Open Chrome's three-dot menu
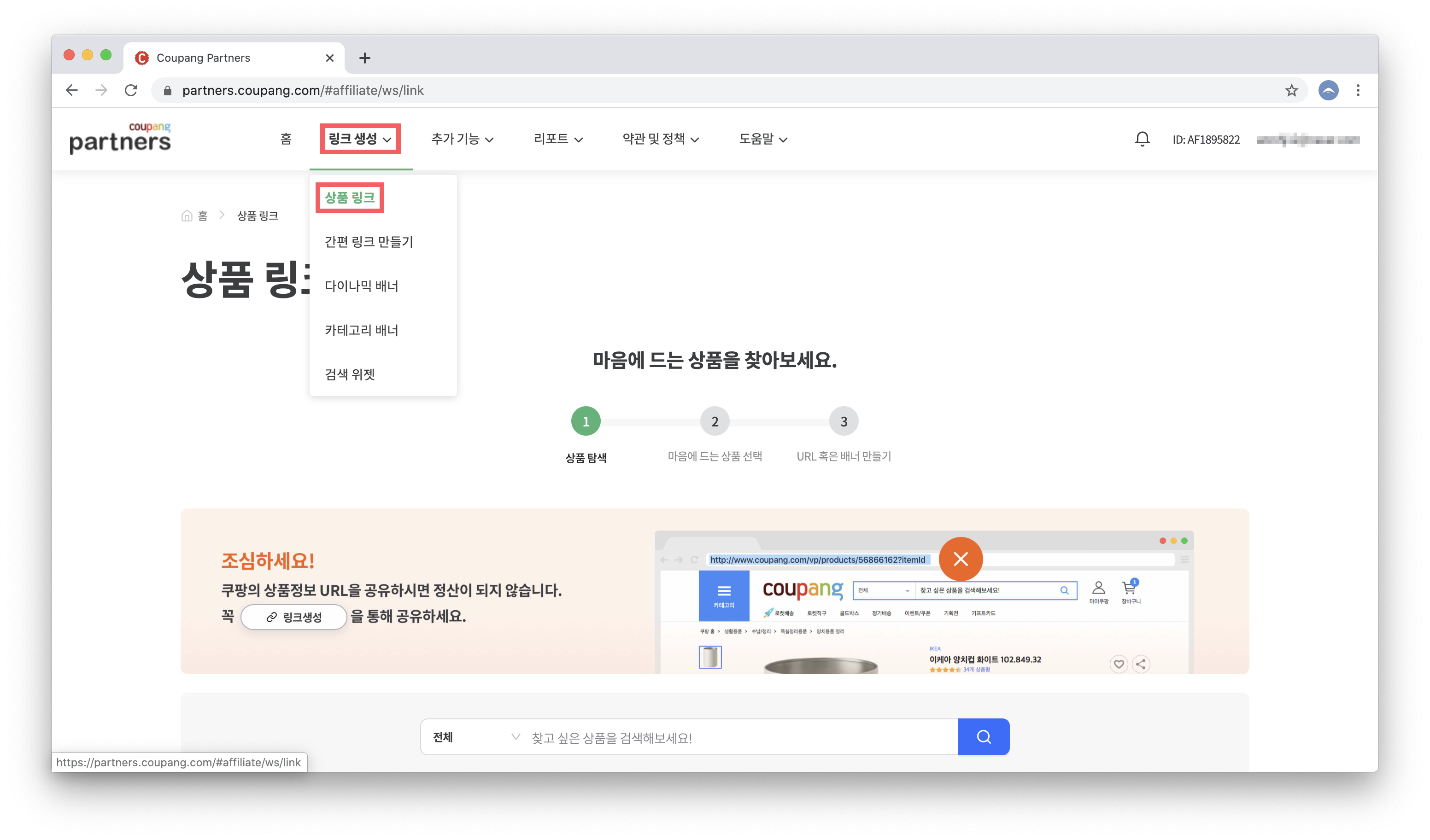1430x840 pixels. point(1358,90)
